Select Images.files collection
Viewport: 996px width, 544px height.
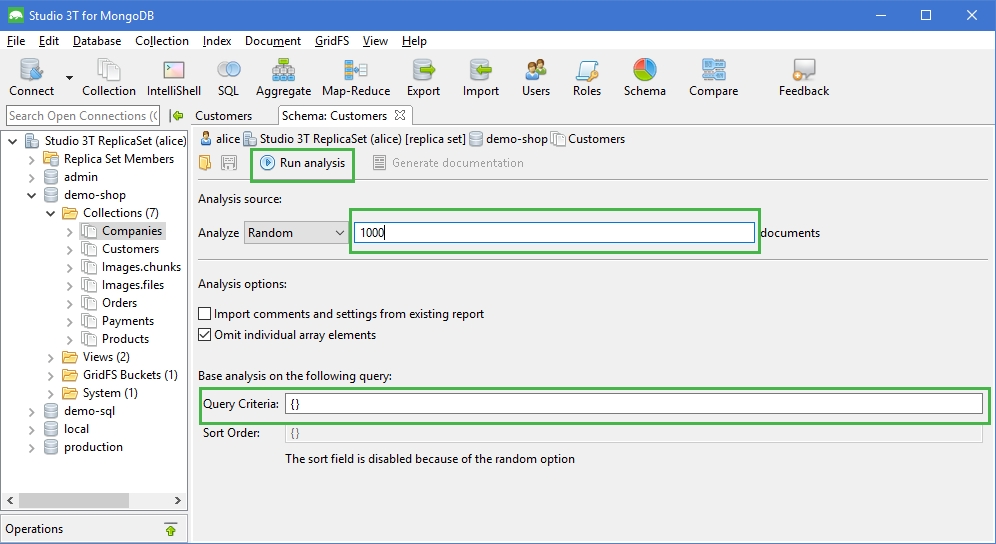tap(133, 285)
